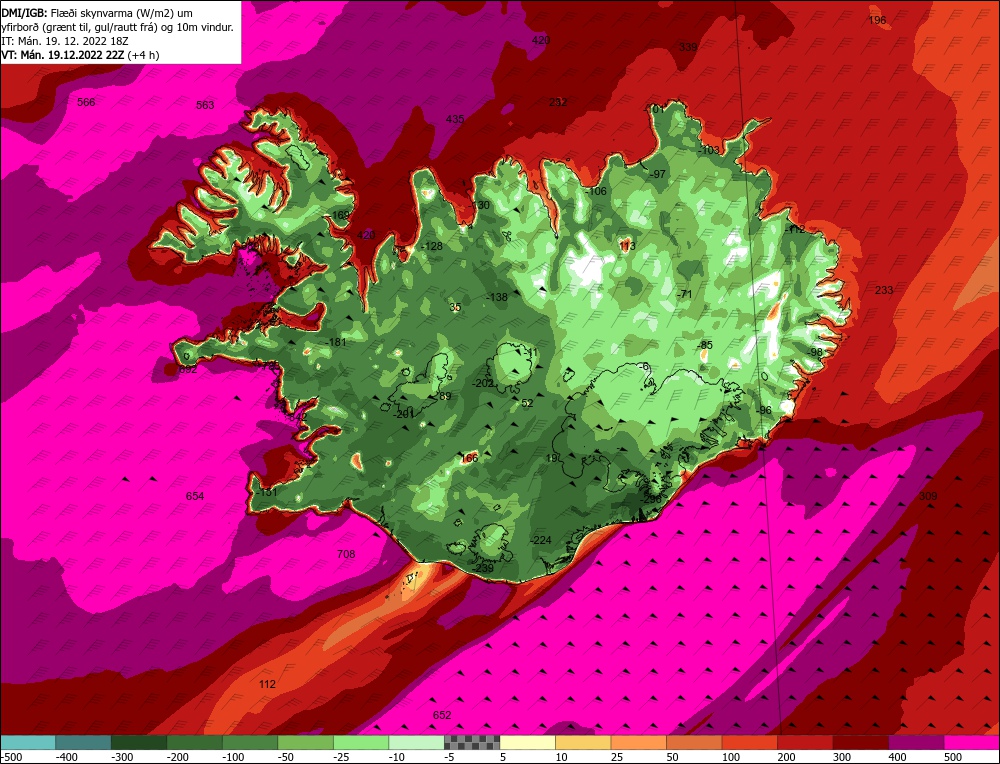Screen dimensions: 1000x764
Task: Click the '-106' value over land
Action: [x=596, y=191]
